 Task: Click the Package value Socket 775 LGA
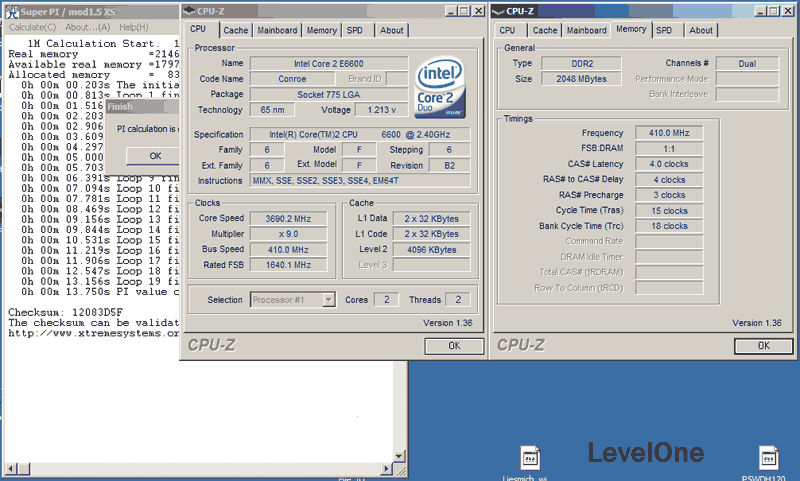[x=329, y=94]
